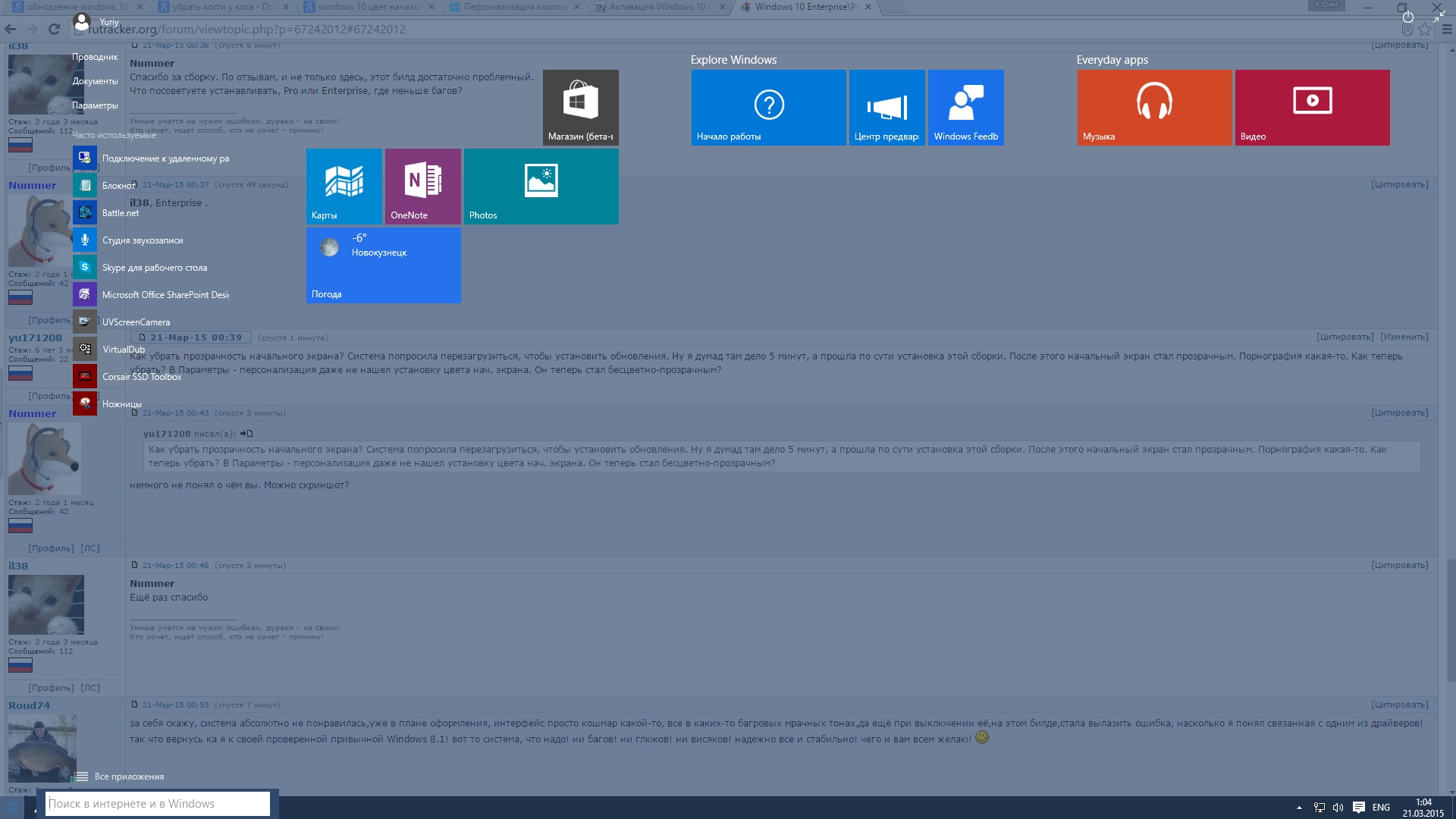Image resolution: width=1456 pixels, height=819 pixels.
Task: Open the volume control in system tray
Action: pos(1338,808)
